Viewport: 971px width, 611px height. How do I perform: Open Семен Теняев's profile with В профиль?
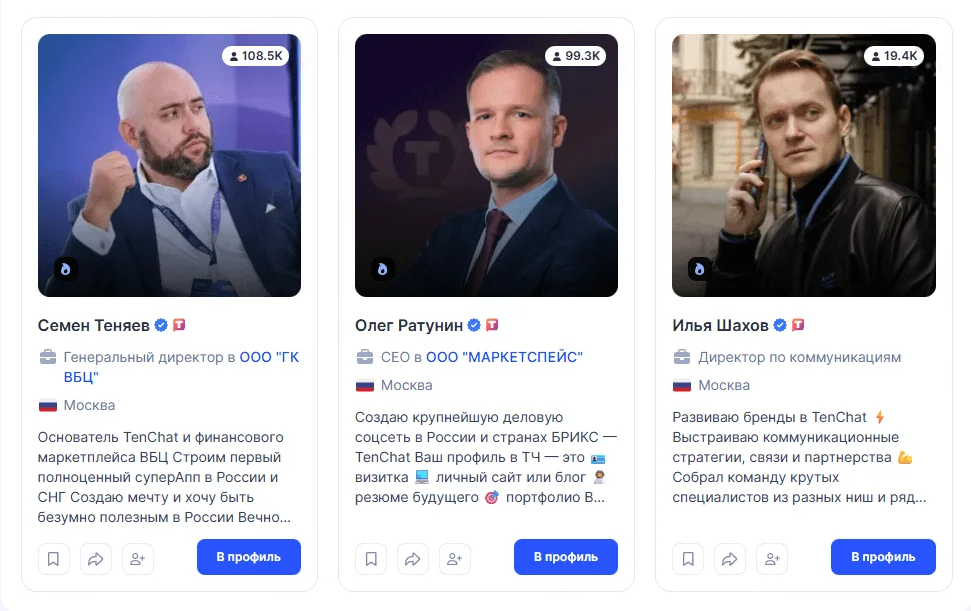[x=249, y=557]
